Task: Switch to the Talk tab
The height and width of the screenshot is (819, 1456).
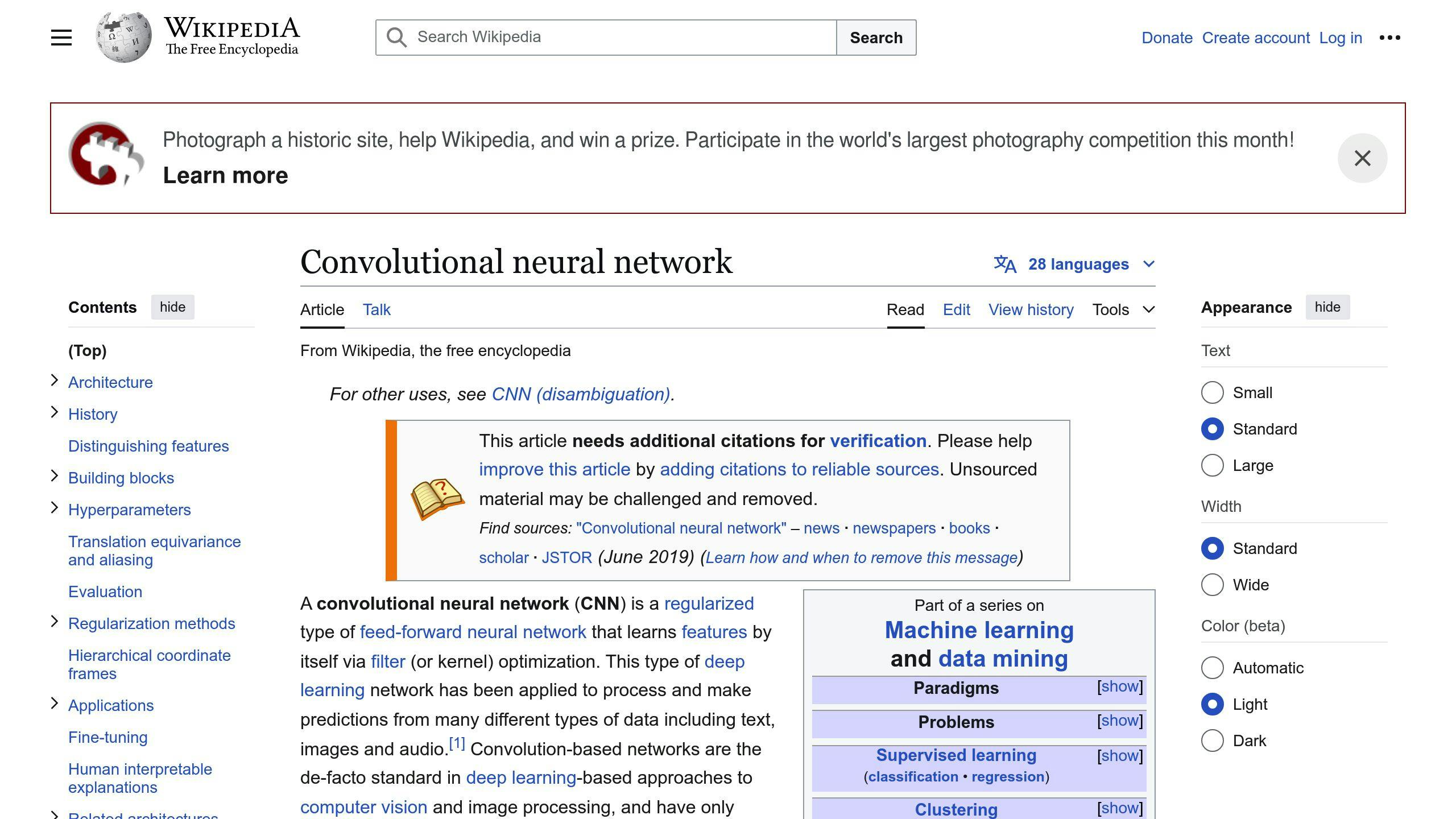Action: click(x=377, y=309)
